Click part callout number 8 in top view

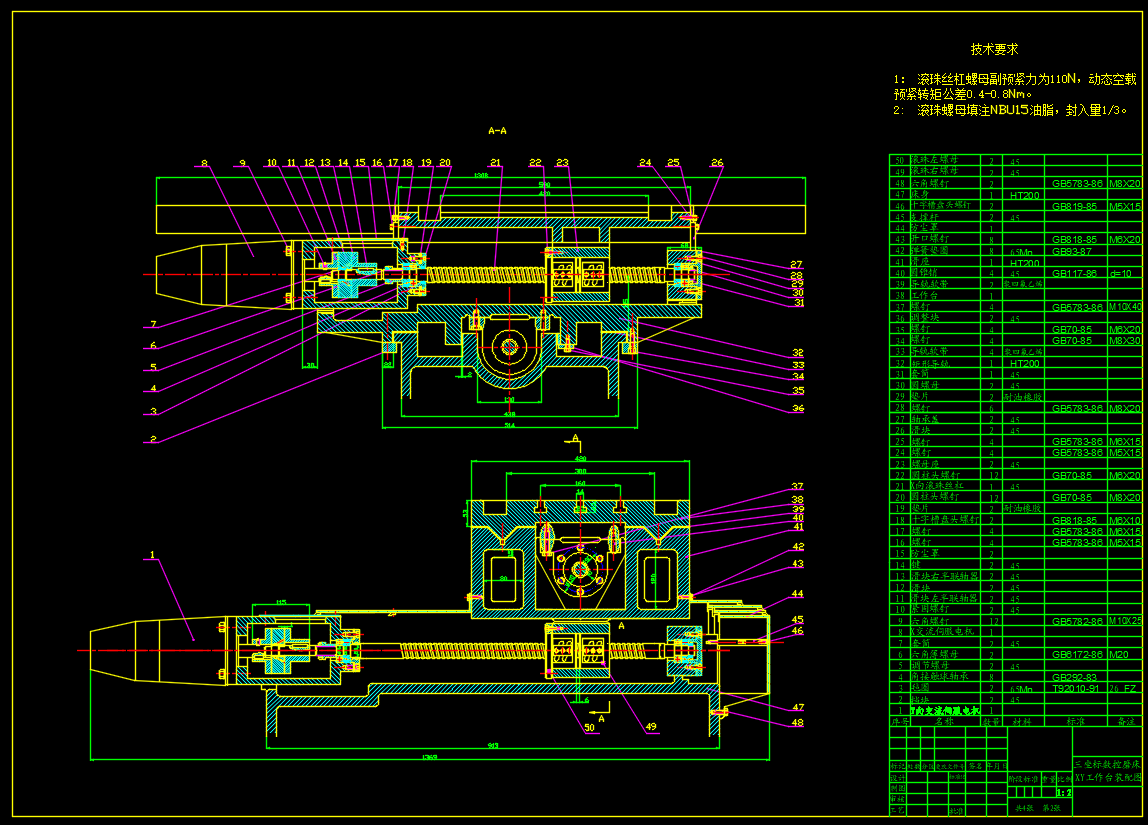tap(204, 162)
